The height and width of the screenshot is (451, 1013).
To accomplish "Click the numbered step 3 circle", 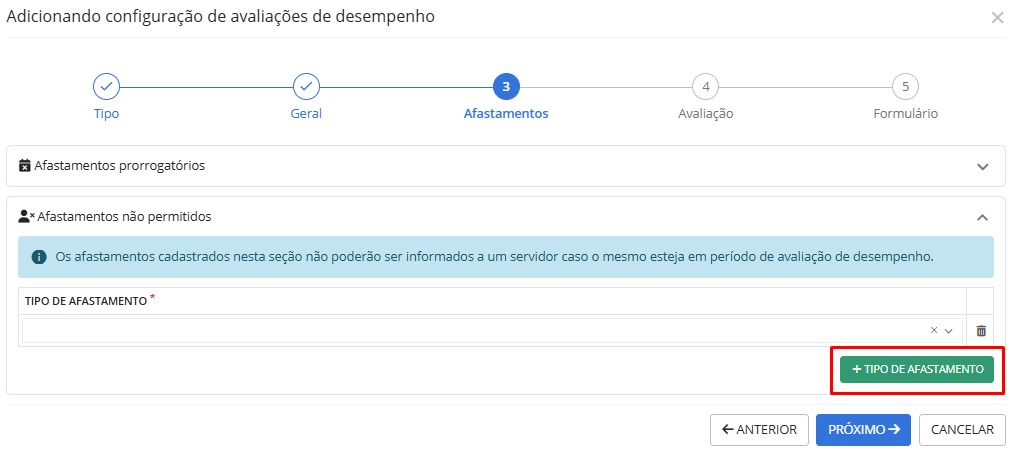I will coord(506,86).
